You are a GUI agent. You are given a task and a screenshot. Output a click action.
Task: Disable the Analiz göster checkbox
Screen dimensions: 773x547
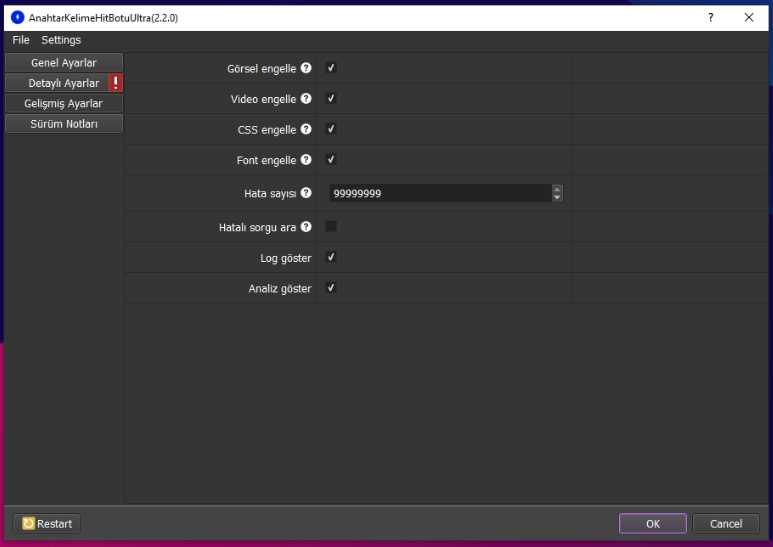coord(331,288)
